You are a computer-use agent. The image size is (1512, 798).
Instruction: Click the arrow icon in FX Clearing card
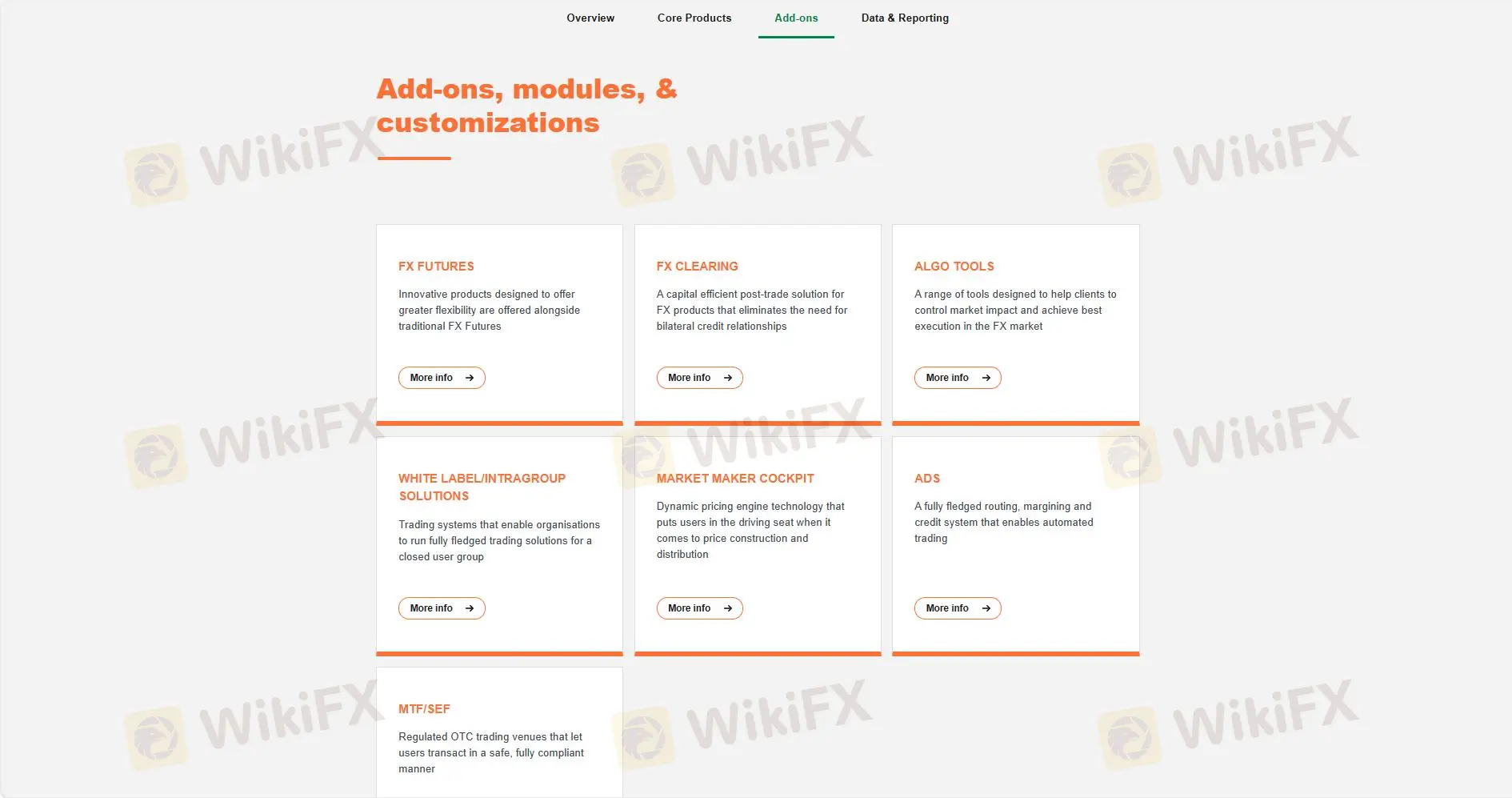point(727,378)
